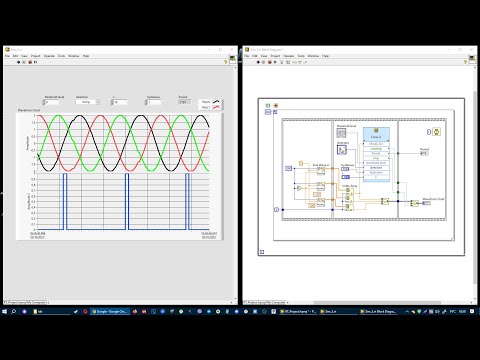
Task: Open context help in front panel window
Action: pos(226,62)
